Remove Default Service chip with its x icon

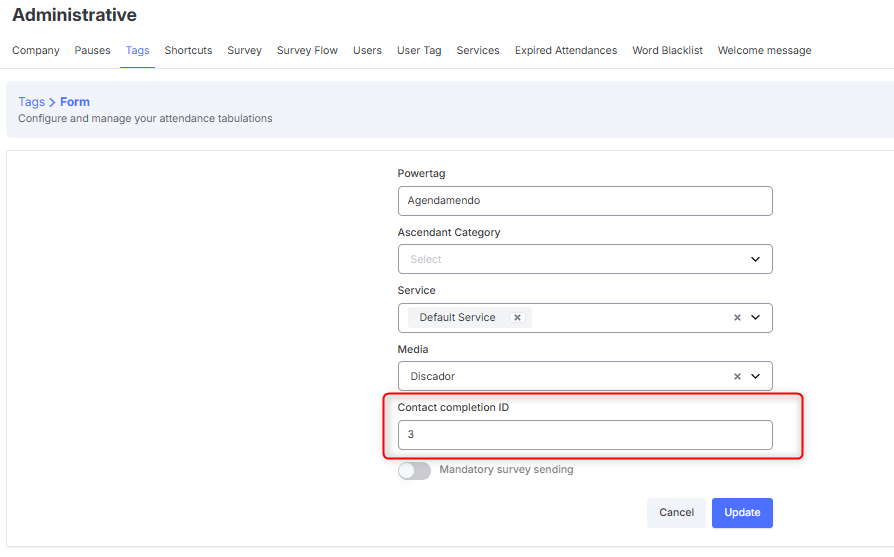(x=517, y=318)
